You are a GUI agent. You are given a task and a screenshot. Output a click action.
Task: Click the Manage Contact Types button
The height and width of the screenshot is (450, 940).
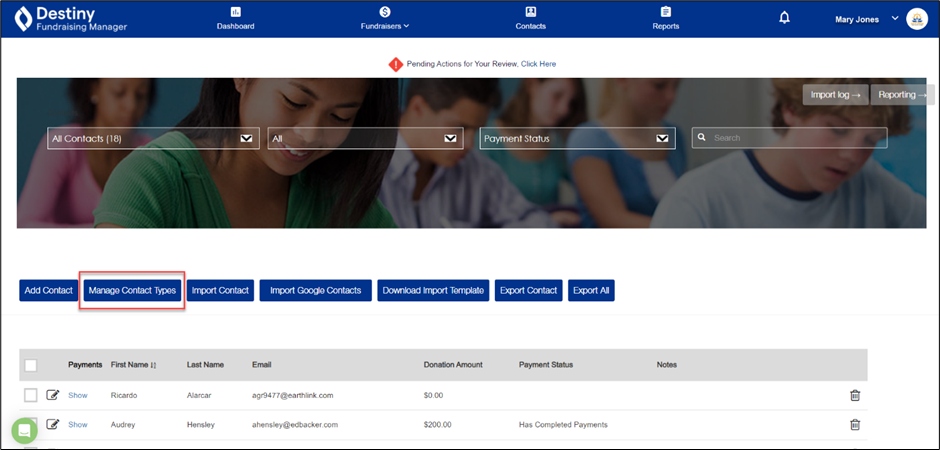132,290
